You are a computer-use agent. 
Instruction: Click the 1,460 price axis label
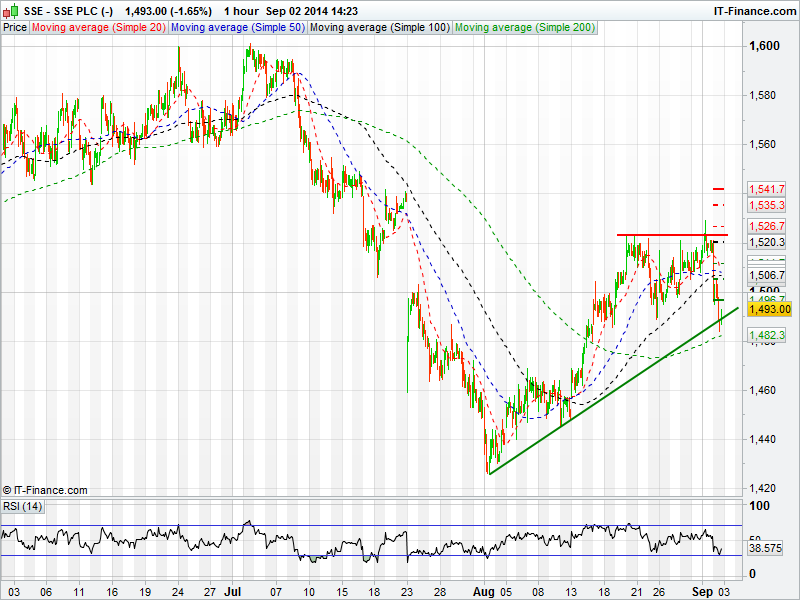(762, 390)
